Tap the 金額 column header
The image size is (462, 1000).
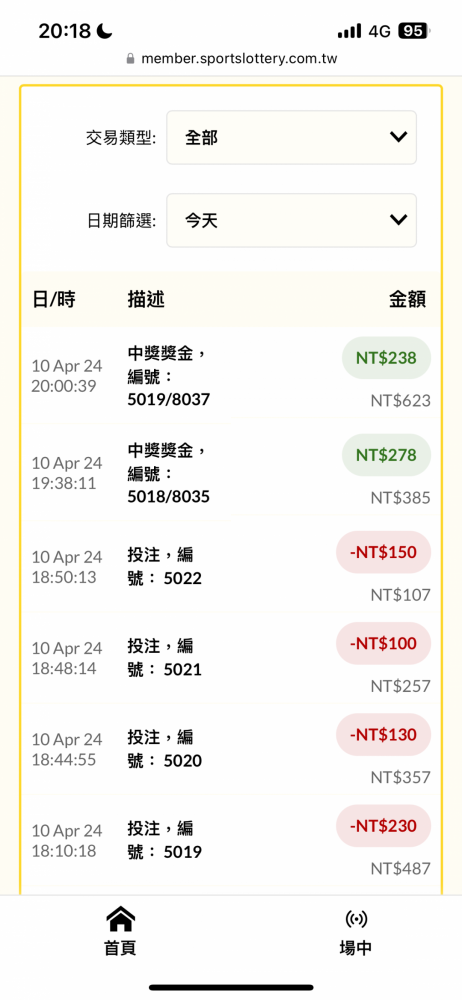pyautogui.click(x=408, y=300)
